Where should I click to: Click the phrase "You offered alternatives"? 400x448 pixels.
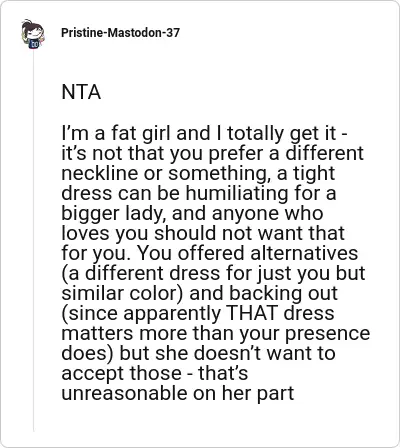click(x=248, y=253)
